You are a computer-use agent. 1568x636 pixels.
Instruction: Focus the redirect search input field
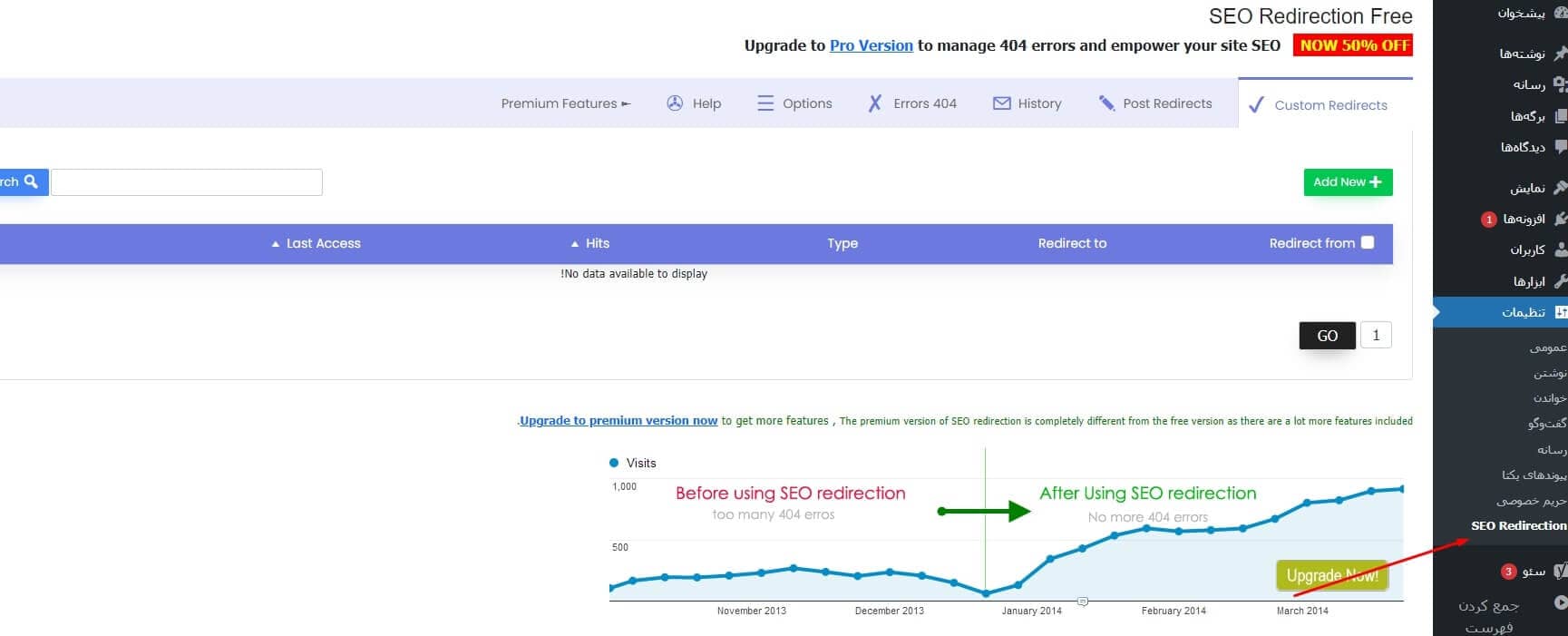click(187, 182)
